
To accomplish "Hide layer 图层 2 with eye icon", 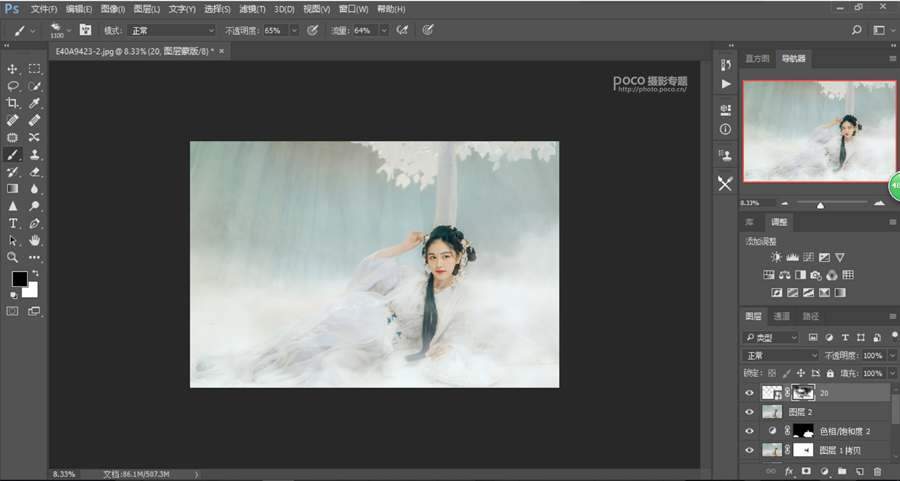I will click(x=749, y=412).
